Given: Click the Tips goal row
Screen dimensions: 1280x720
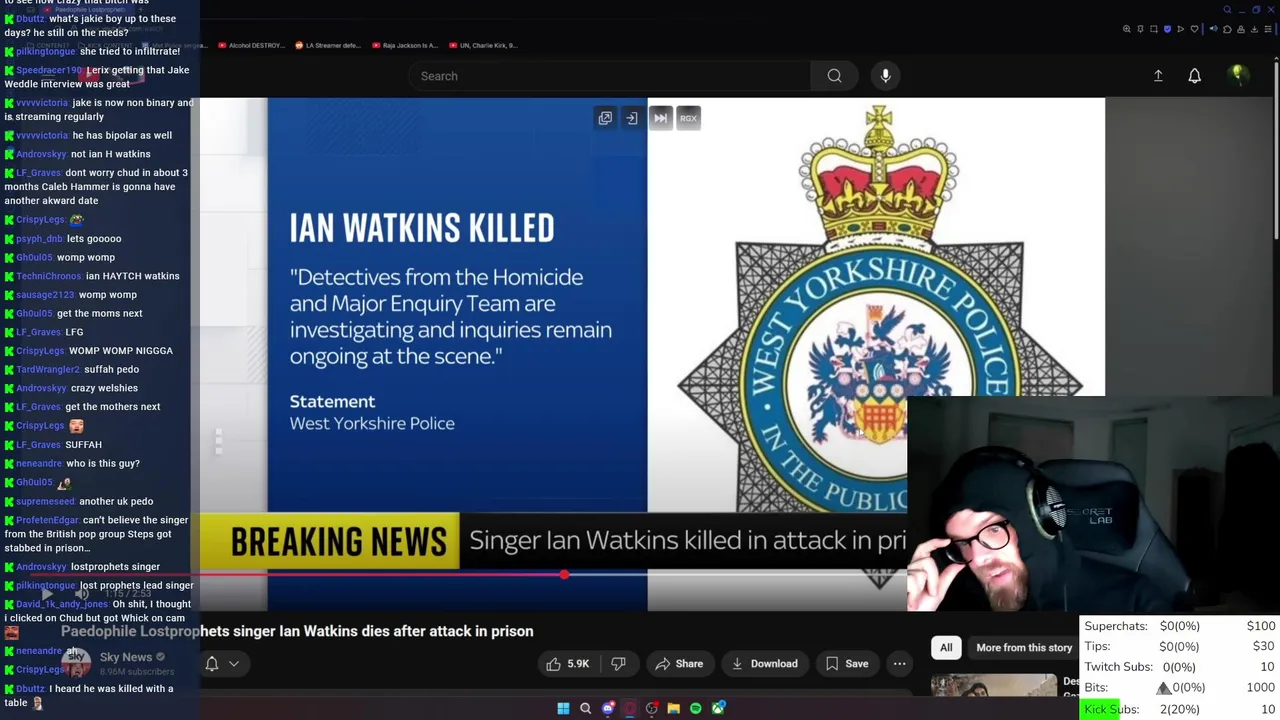Looking at the screenshot, I should pos(1180,647).
